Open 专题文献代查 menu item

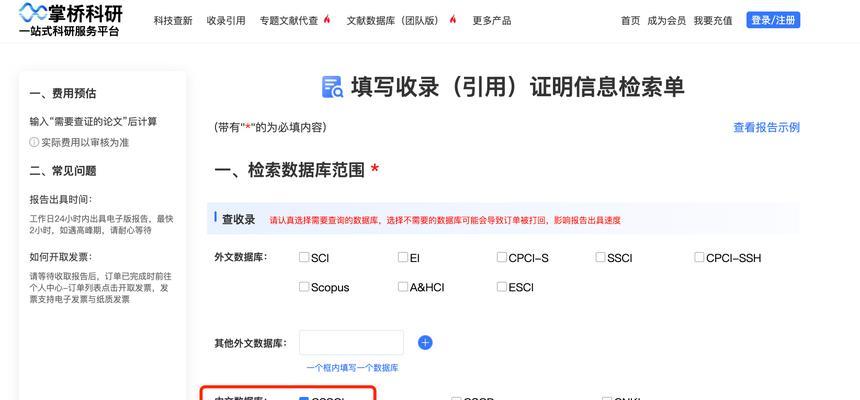pyautogui.click(x=288, y=21)
